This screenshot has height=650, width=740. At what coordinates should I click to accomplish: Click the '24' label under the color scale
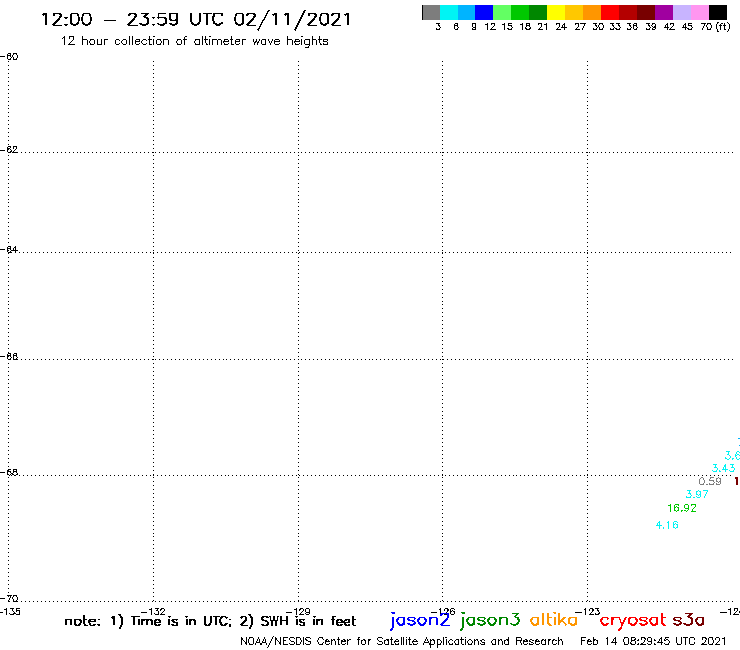pyautogui.click(x=561, y=27)
